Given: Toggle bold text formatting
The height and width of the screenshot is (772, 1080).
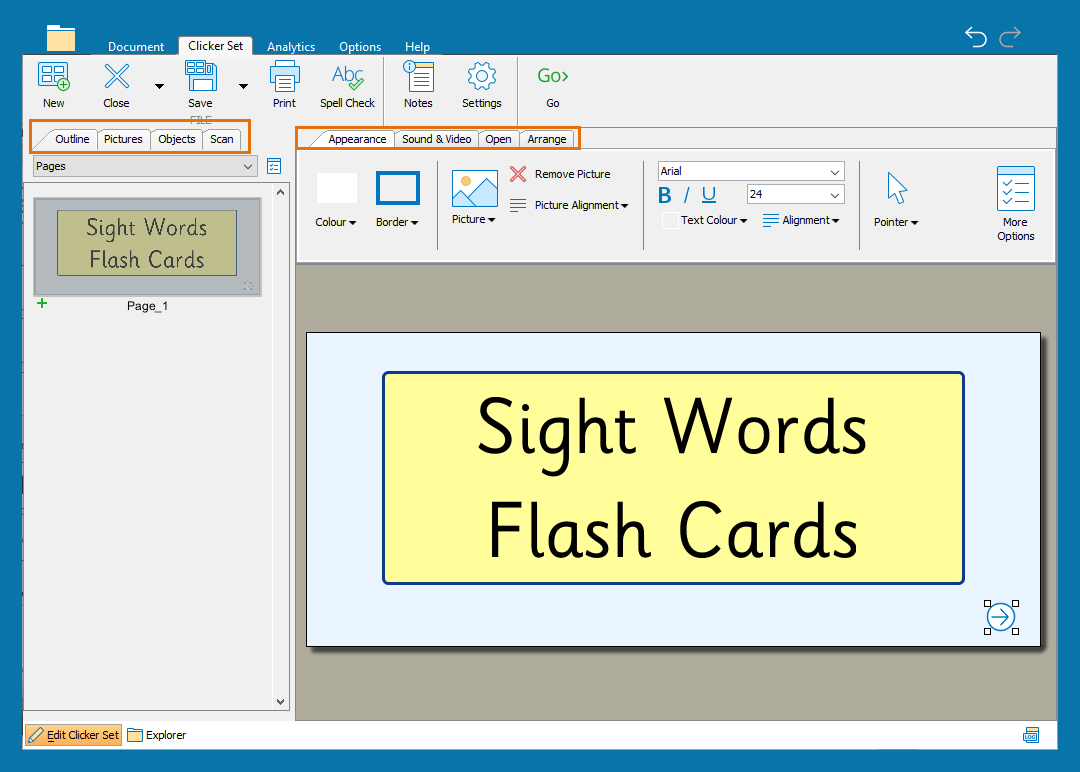Looking at the screenshot, I should point(665,195).
